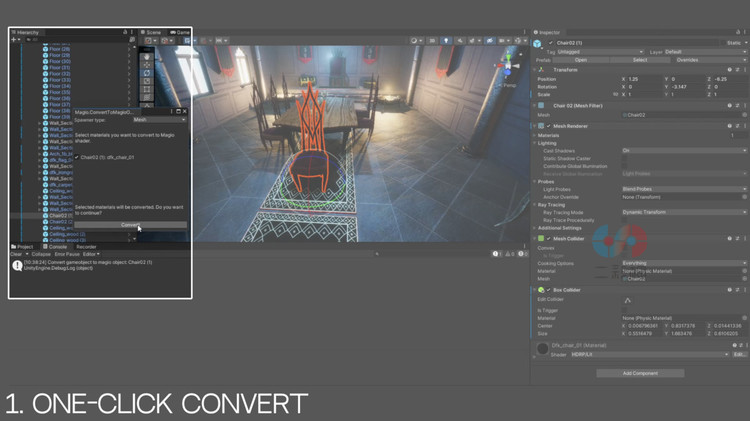Click the Convert button
The height and width of the screenshot is (421, 750).
pyautogui.click(x=131, y=225)
